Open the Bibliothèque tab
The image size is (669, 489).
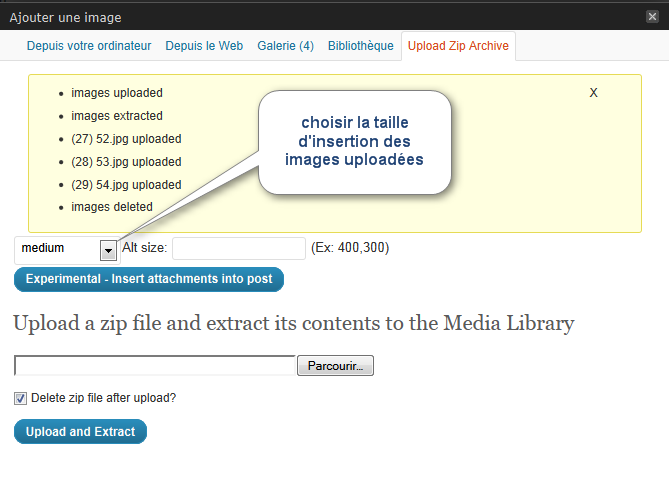361,46
